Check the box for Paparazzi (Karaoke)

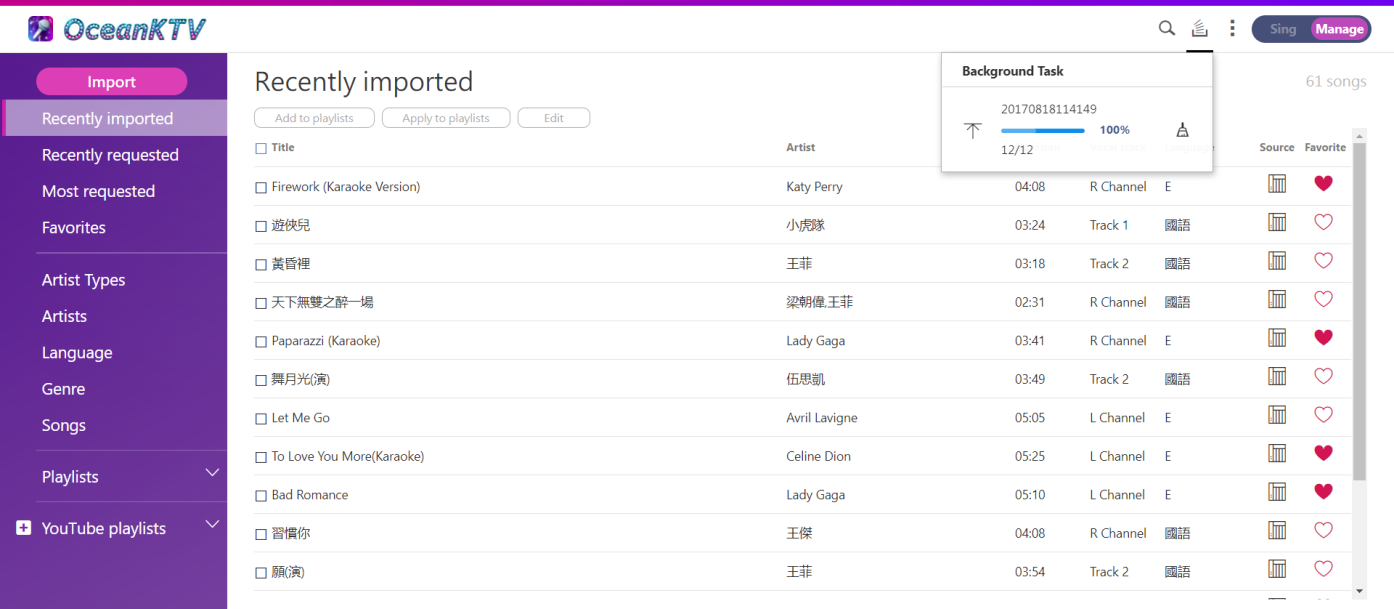261,341
